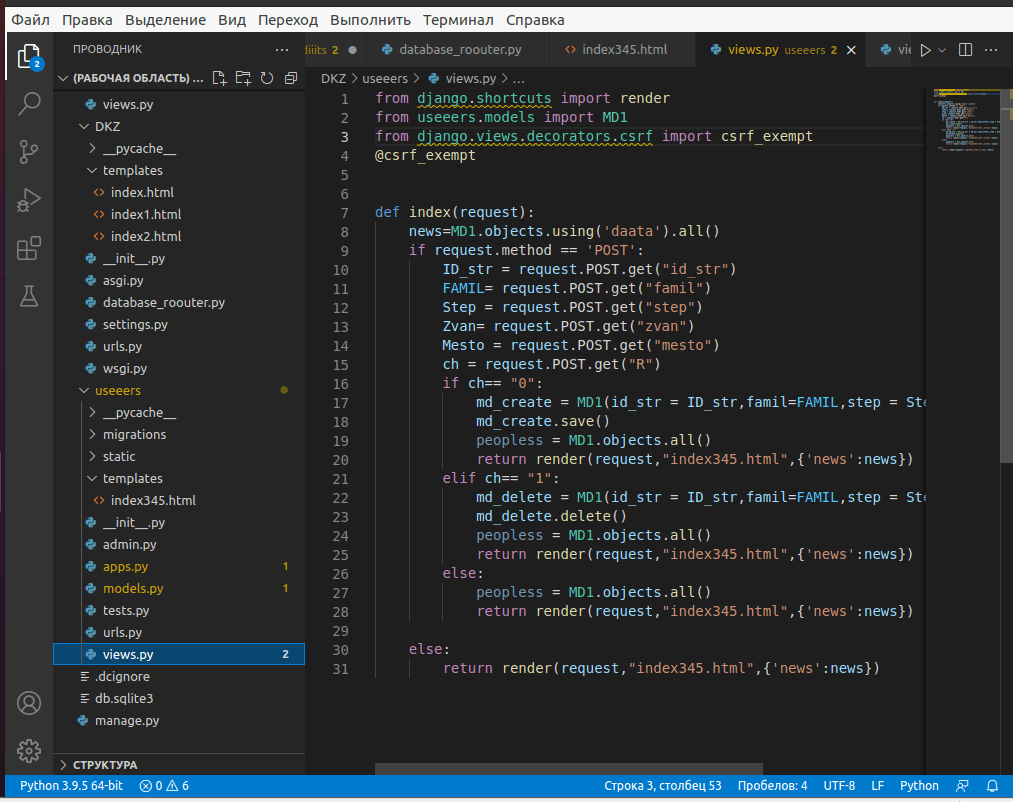Open the Терминал menu
Image resolution: width=1013 pixels, height=802 pixels.
point(457,20)
